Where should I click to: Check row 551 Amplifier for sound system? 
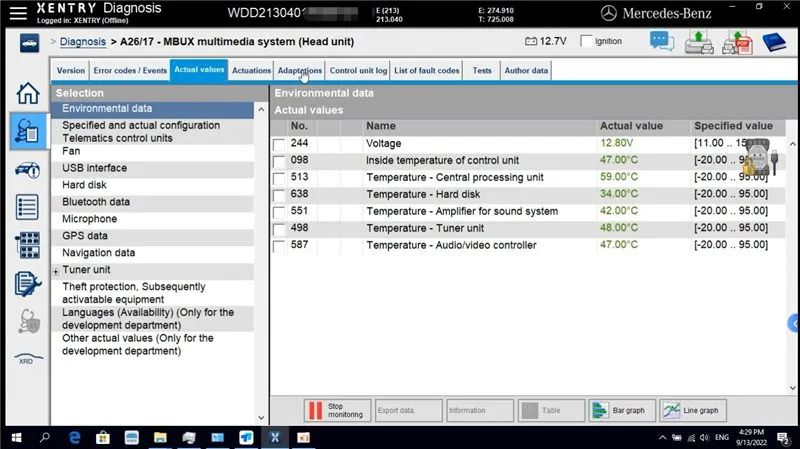click(x=279, y=212)
